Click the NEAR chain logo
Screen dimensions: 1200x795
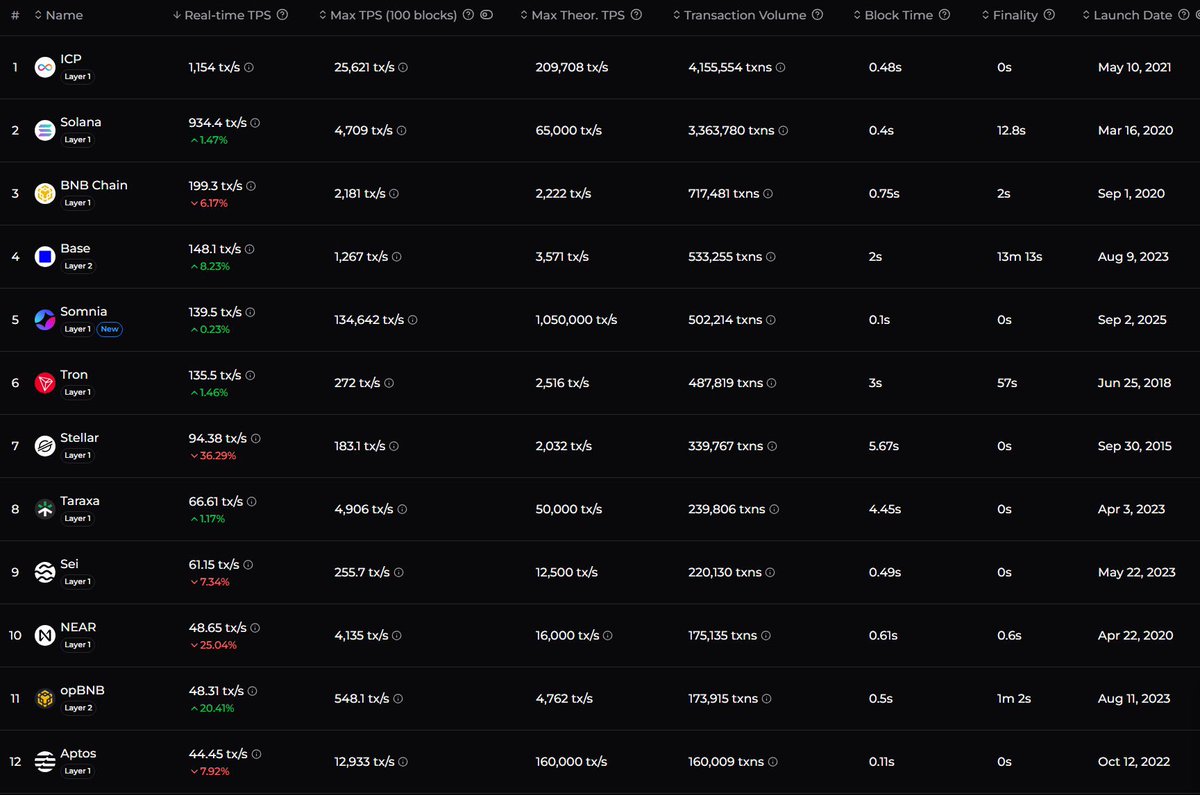44,634
